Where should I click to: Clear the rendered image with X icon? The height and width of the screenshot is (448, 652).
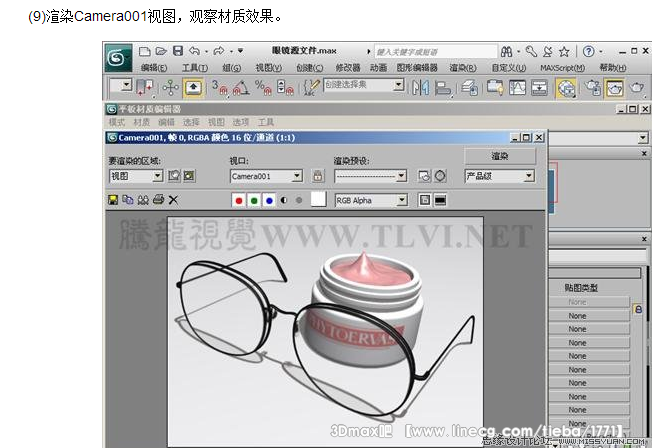[173, 200]
